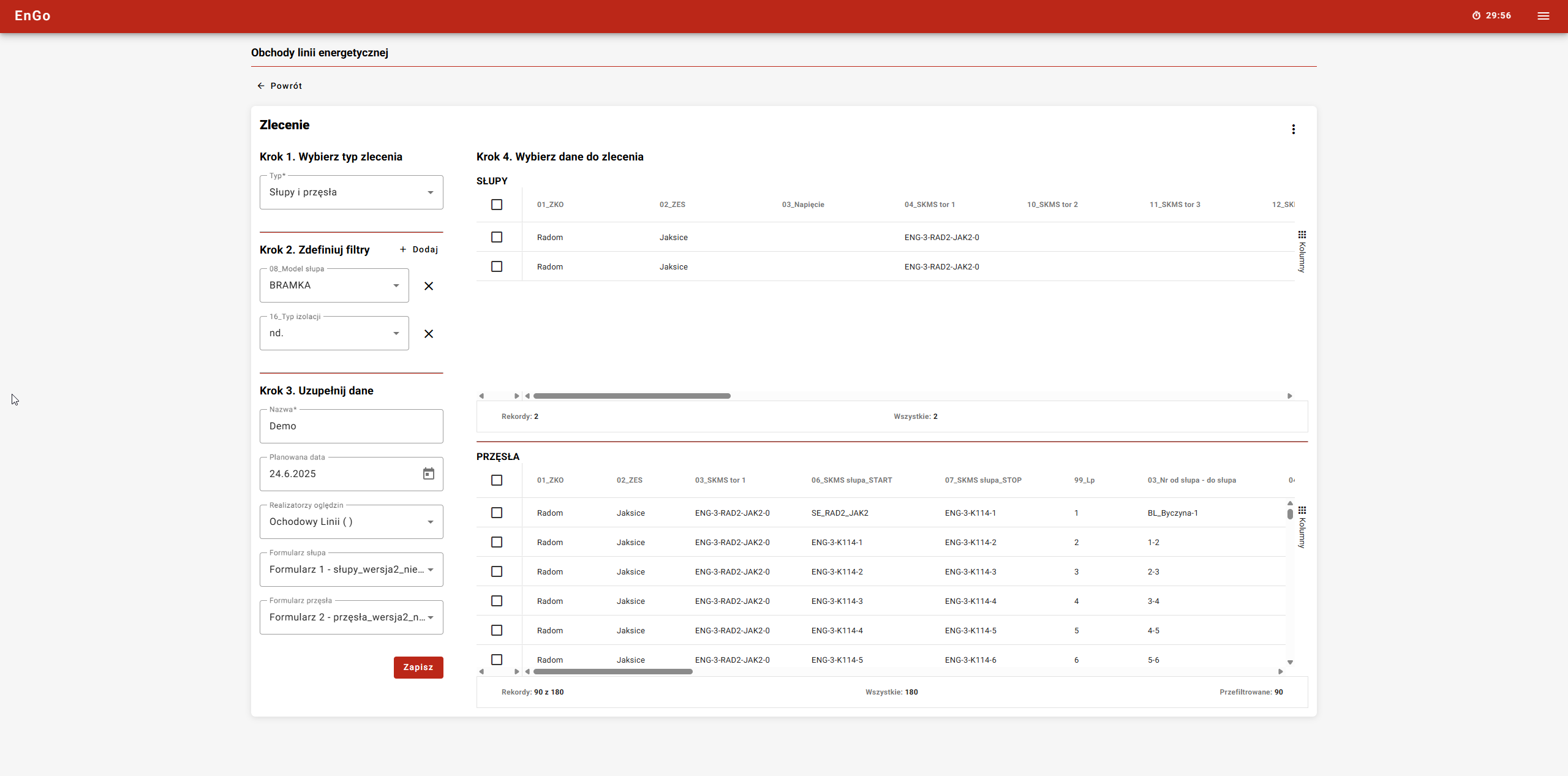Check first Radom row in SŁUPY
1568x776 pixels.
pos(497,237)
